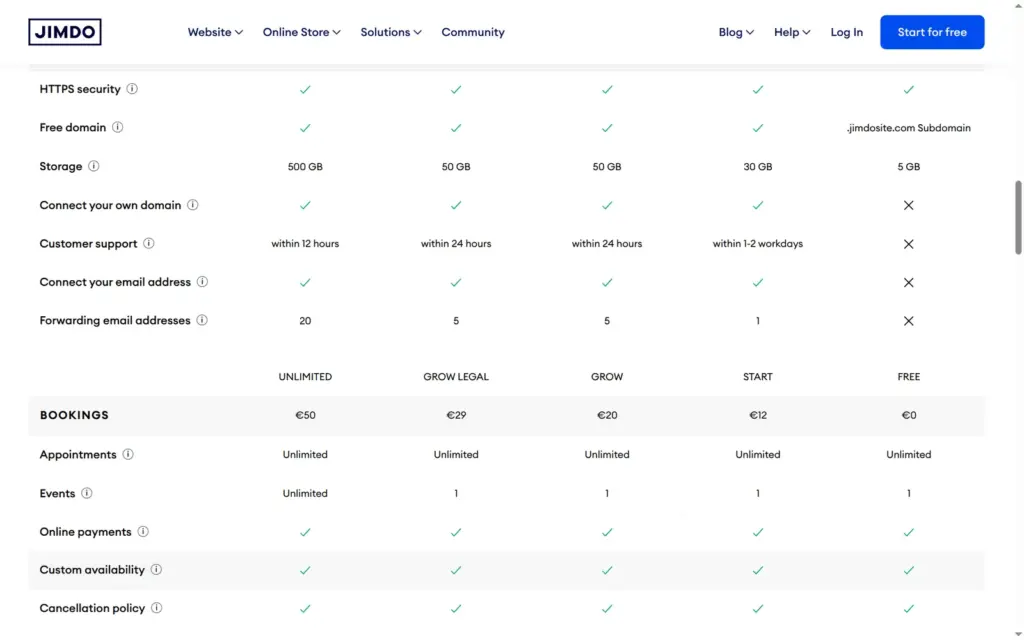The image size is (1024, 640).
Task: Click Log In link
Action: point(846,32)
